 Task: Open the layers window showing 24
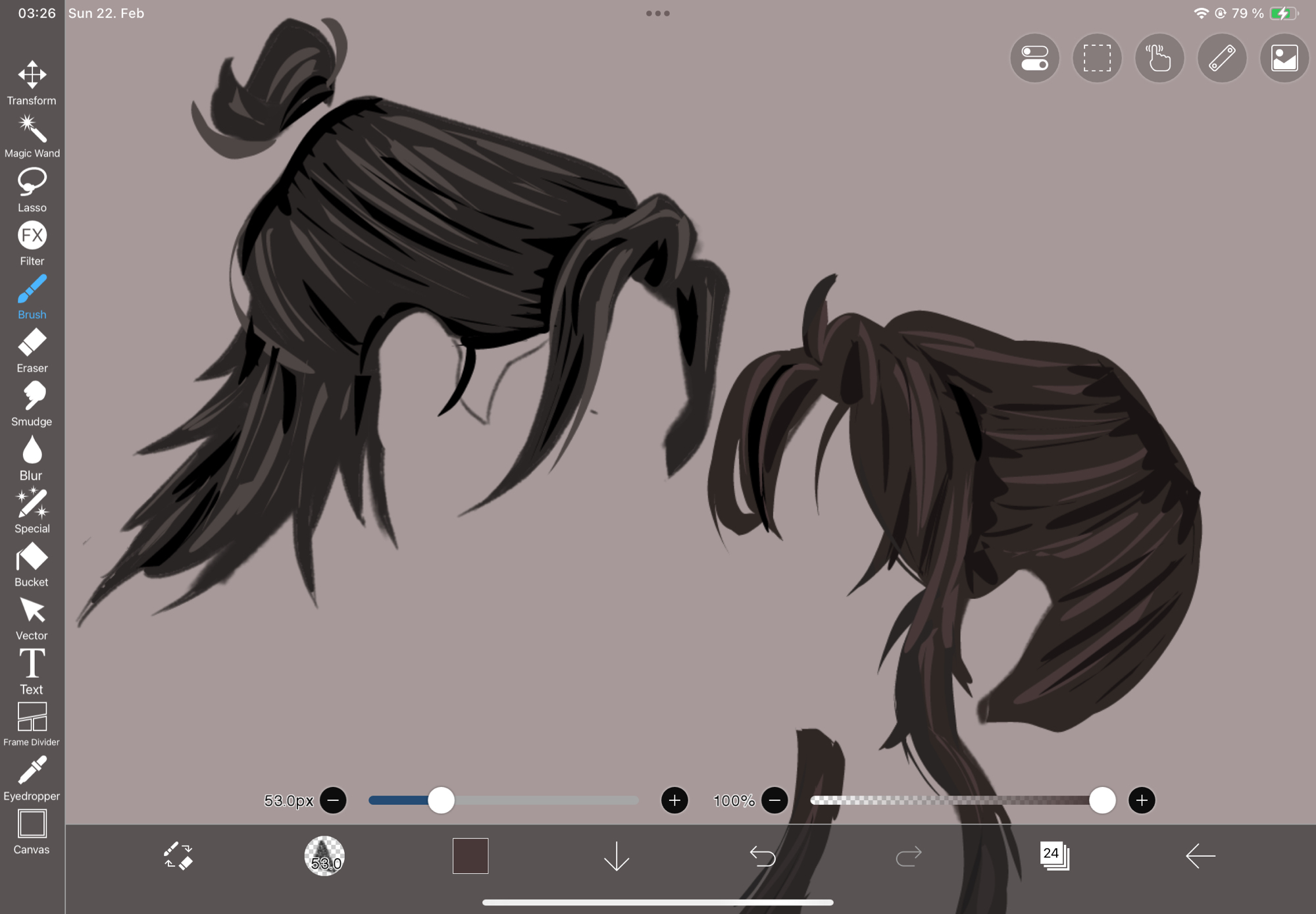coord(1054,856)
